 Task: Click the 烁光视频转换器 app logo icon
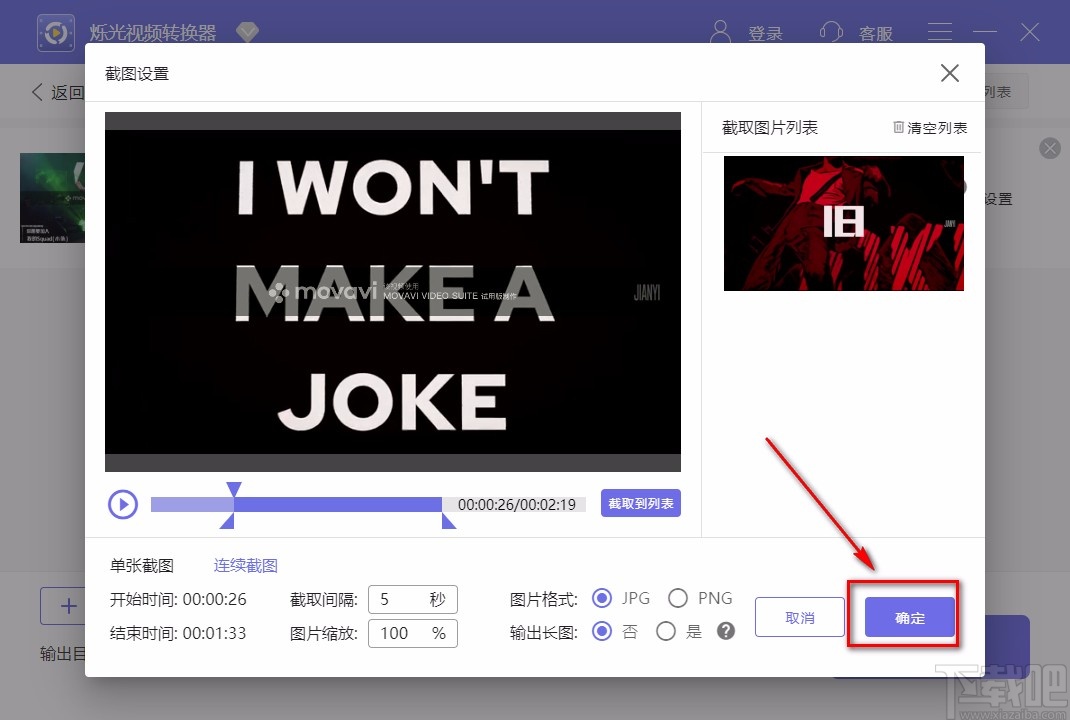click(55, 32)
